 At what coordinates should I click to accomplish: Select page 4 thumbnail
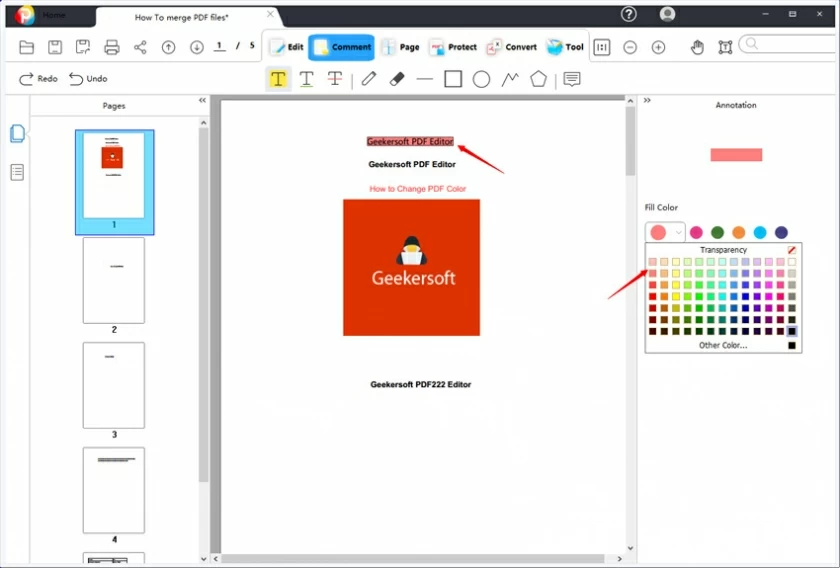pyautogui.click(x=114, y=490)
